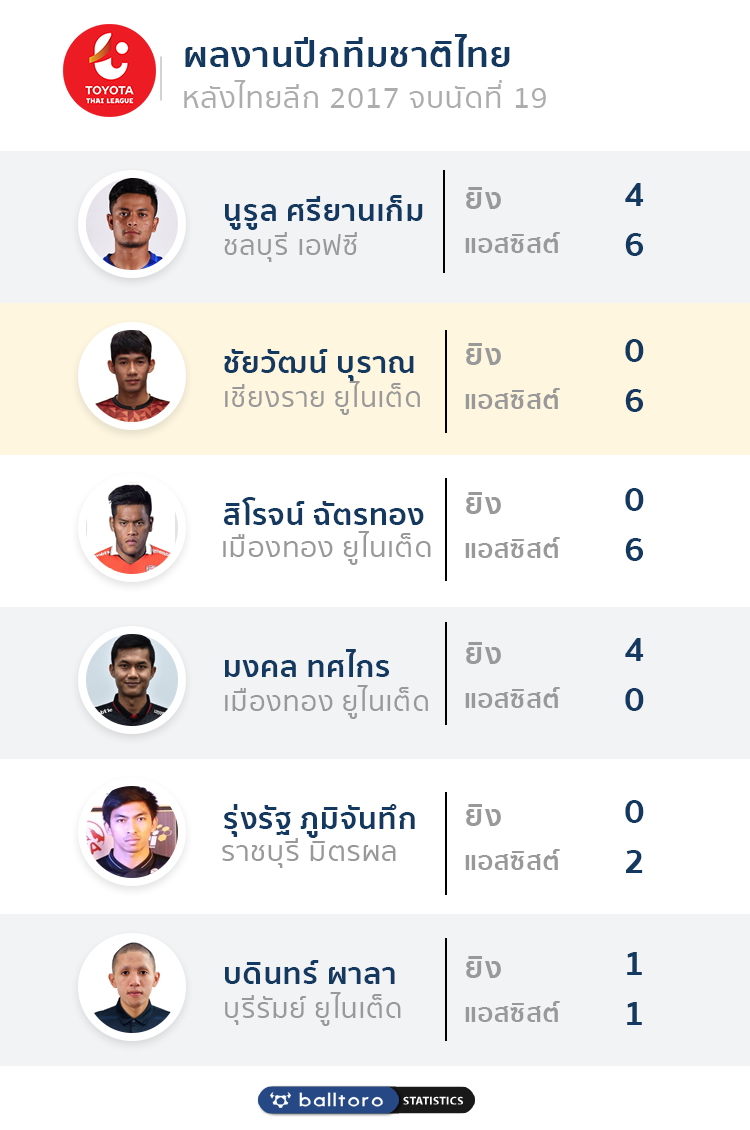Click มงคล ทศไกร's goals value 4
This screenshot has width=750, height=1130.
[x=634, y=650]
